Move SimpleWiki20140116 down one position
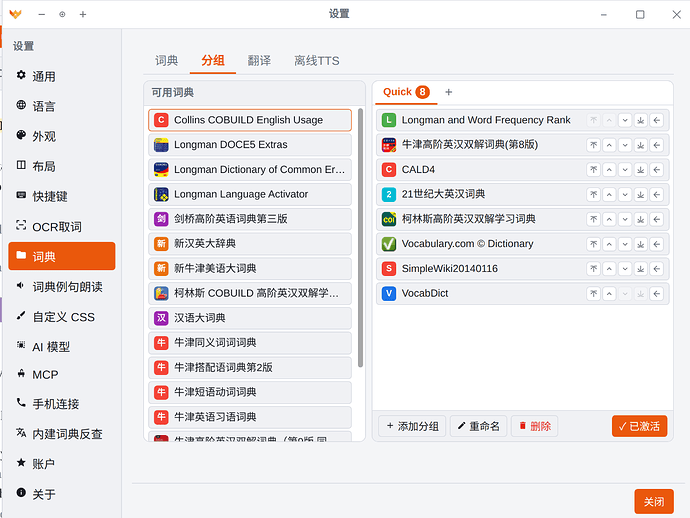The height and width of the screenshot is (518, 690). (x=625, y=269)
